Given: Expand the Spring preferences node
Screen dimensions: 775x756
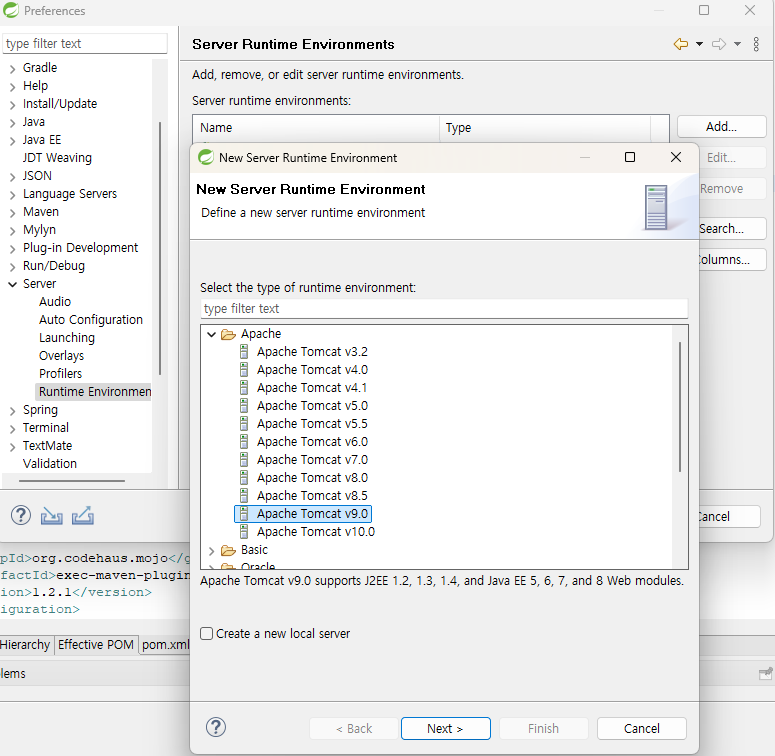Looking at the screenshot, I should click(13, 411).
